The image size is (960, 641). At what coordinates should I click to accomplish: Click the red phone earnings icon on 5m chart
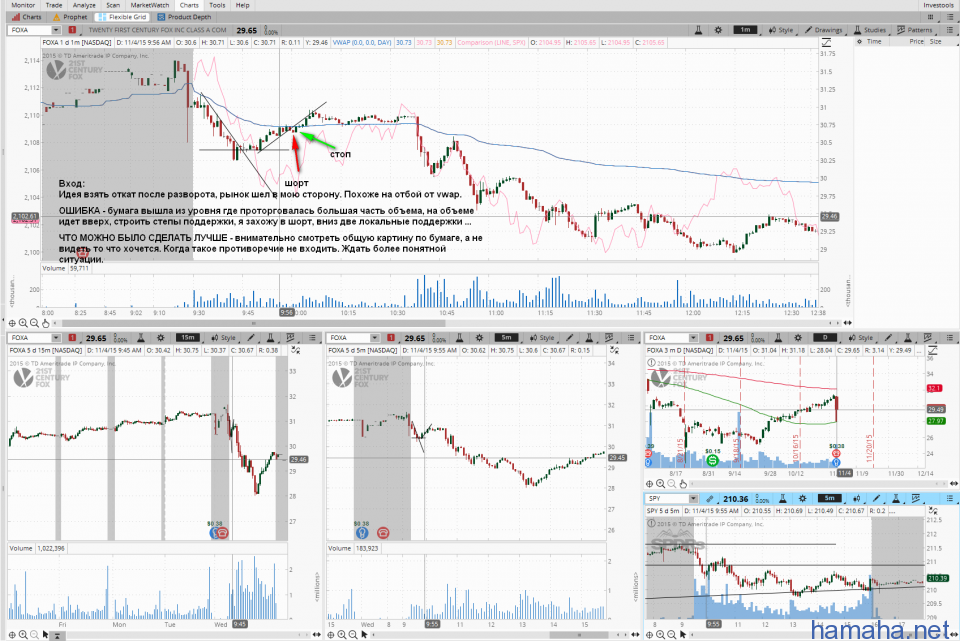point(383,533)
